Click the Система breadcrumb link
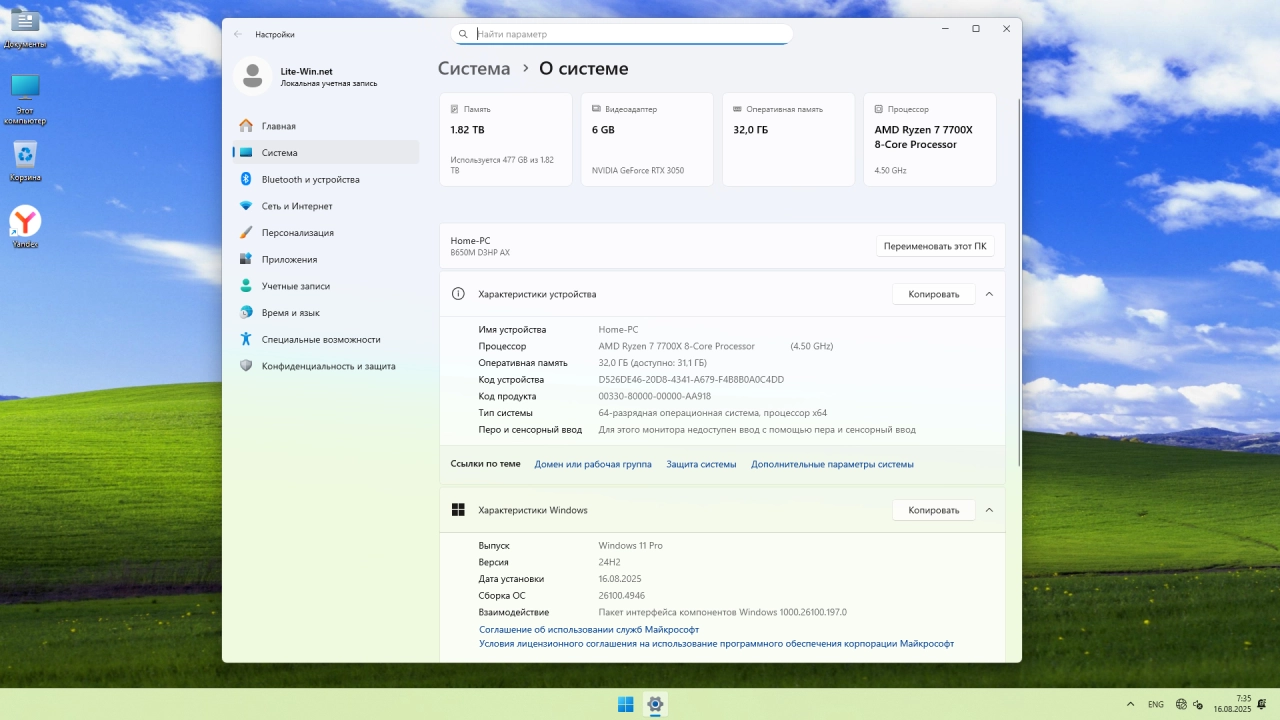Viewport: 1280px width, 720px height. (474, 69)
